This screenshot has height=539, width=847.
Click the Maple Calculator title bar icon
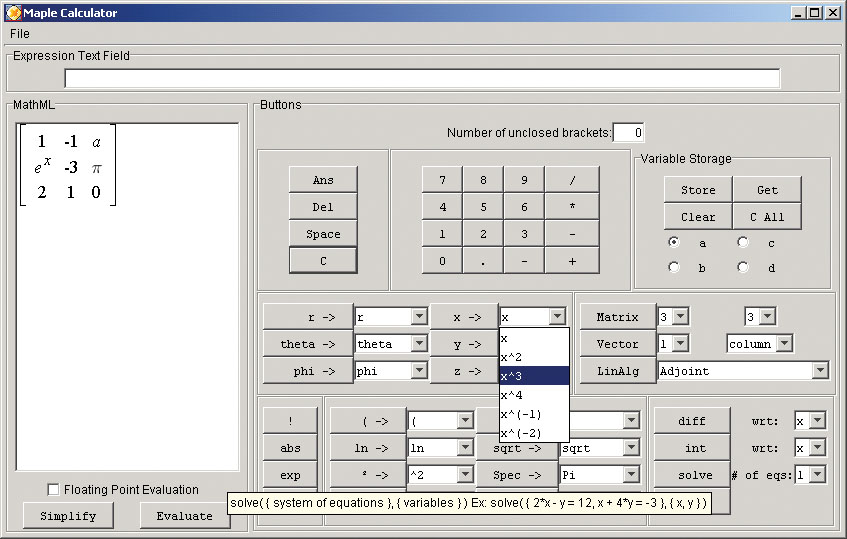pos(13,12)
